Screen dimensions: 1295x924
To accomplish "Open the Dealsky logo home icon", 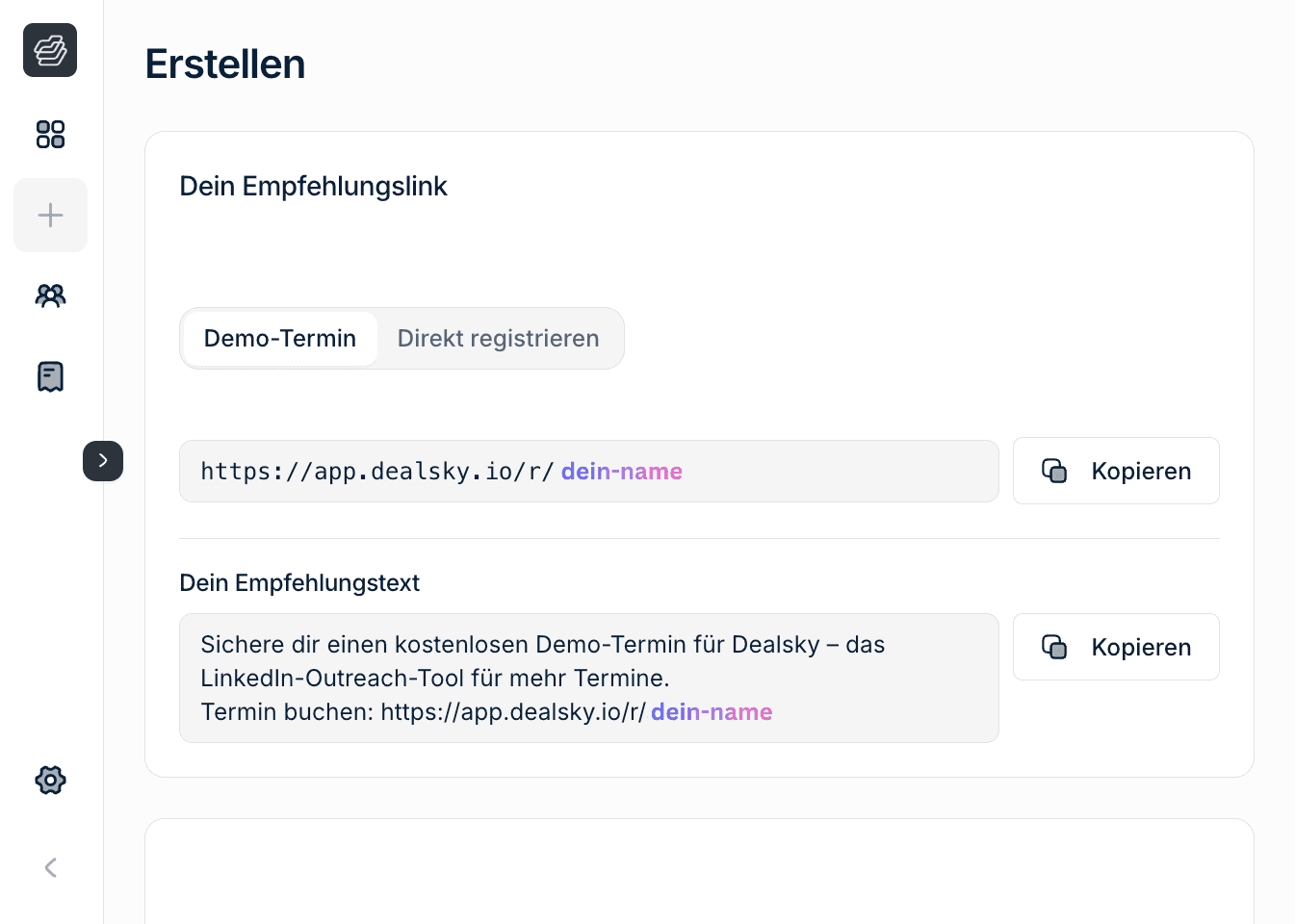I will (x=50, y=50).
